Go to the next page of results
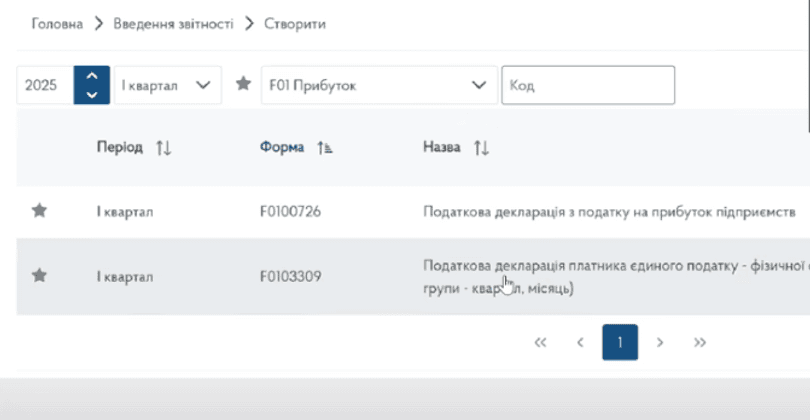The image size is (810, 420). point(660,343)
